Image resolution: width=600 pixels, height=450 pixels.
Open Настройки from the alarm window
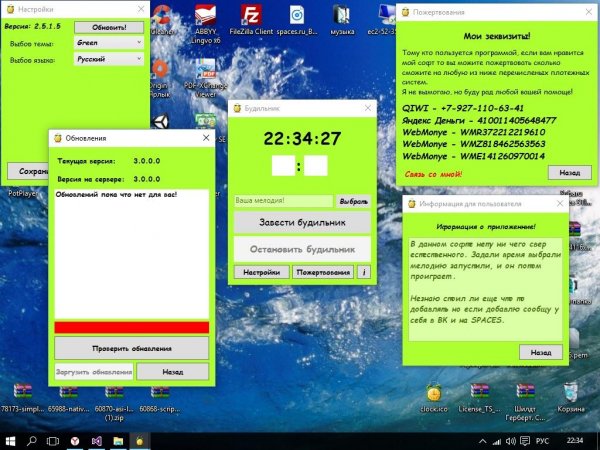click(260, 271)
